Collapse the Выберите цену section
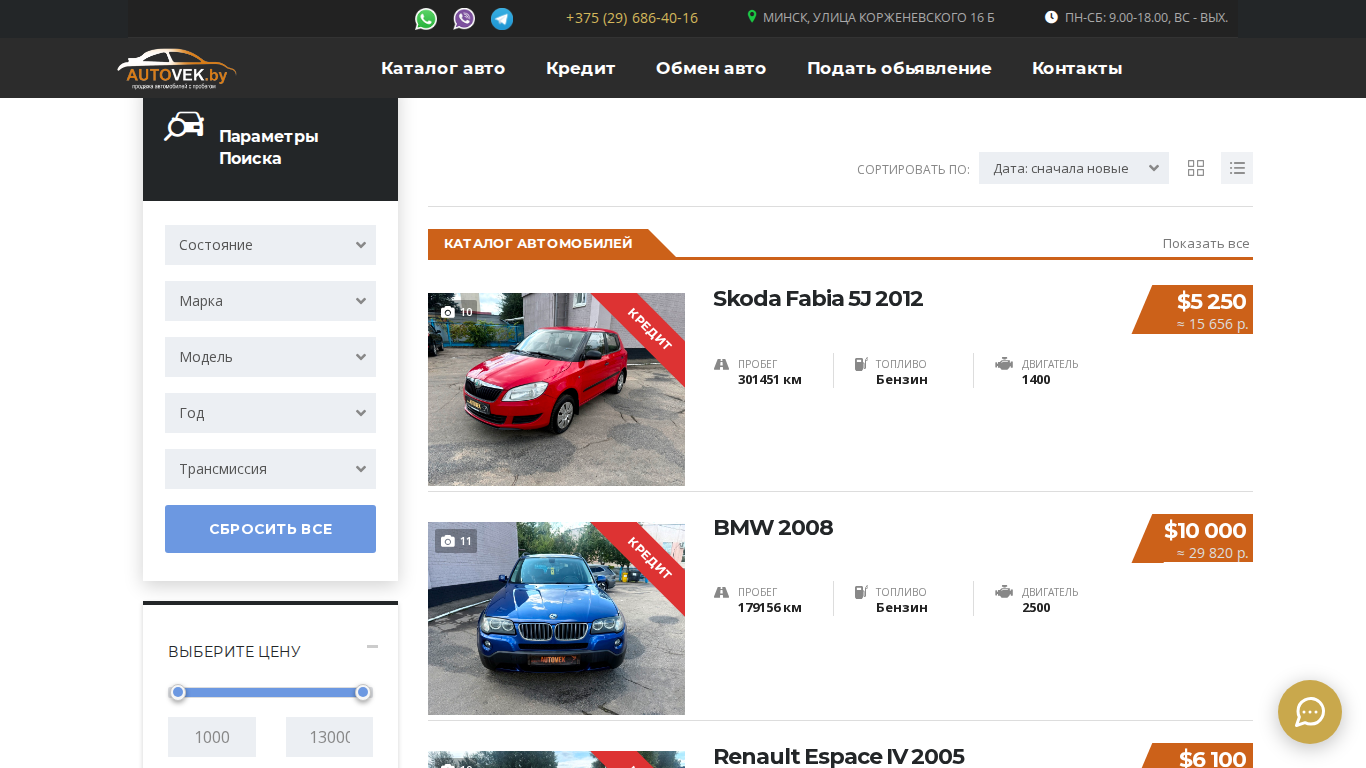Viewport: 1366px width, 768px height. 372,647
